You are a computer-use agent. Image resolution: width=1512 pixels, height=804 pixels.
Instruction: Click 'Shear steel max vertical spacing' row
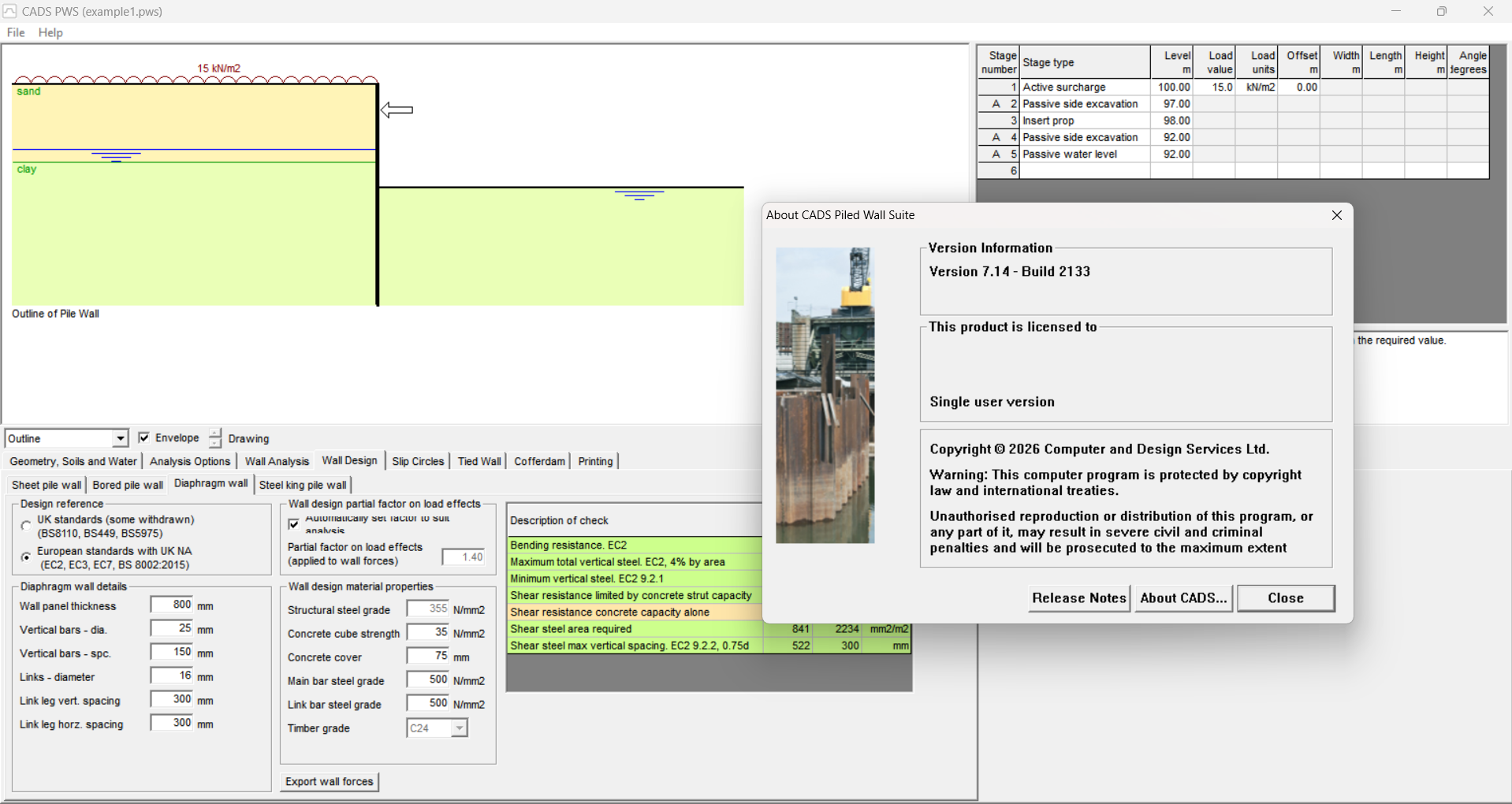tap(709, 646)
